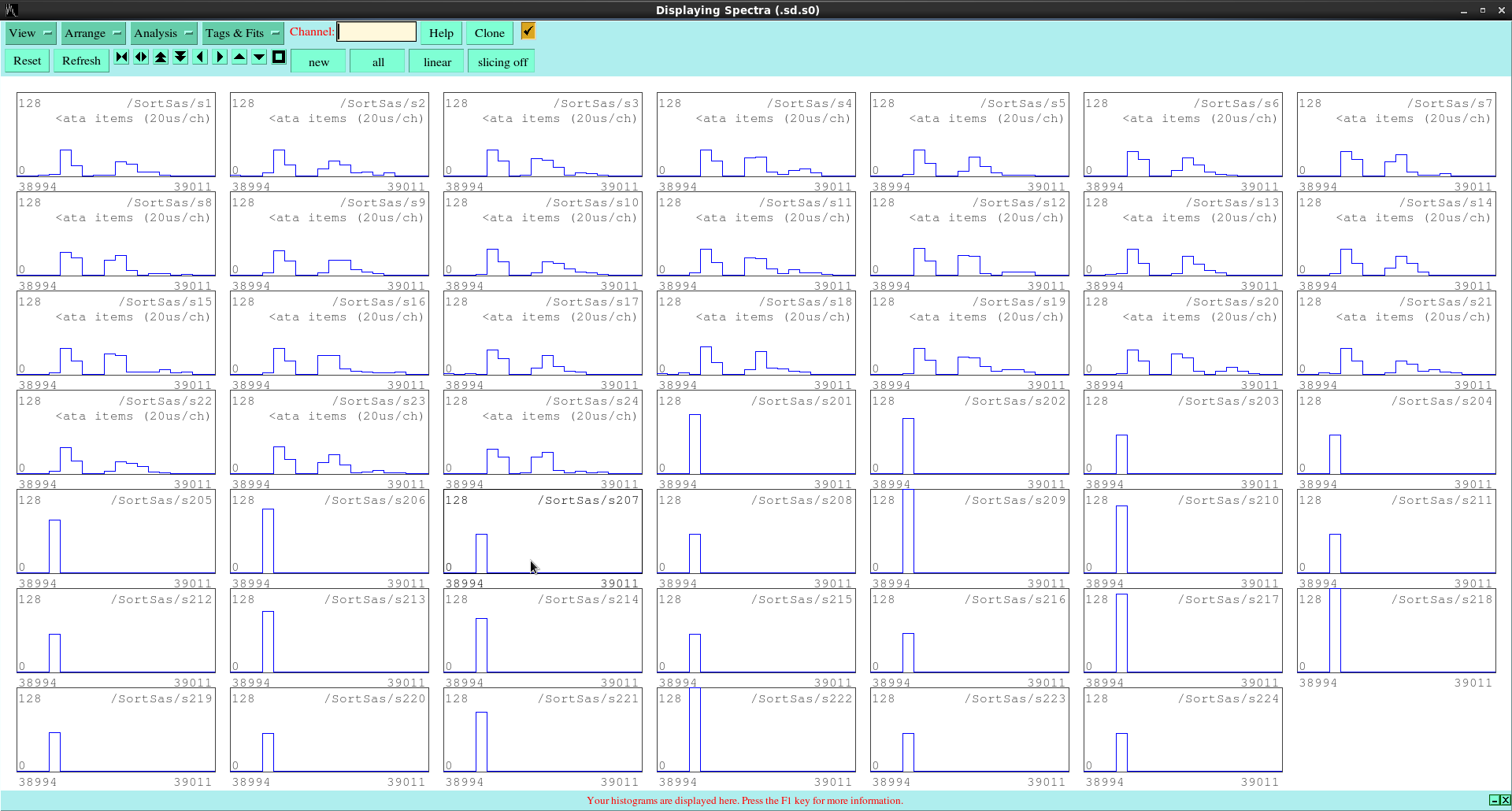This screenshot has height=811, width=1512.
Task: Select the /SortSas/s2 spectrum plot
Action: tap(329, 135)
